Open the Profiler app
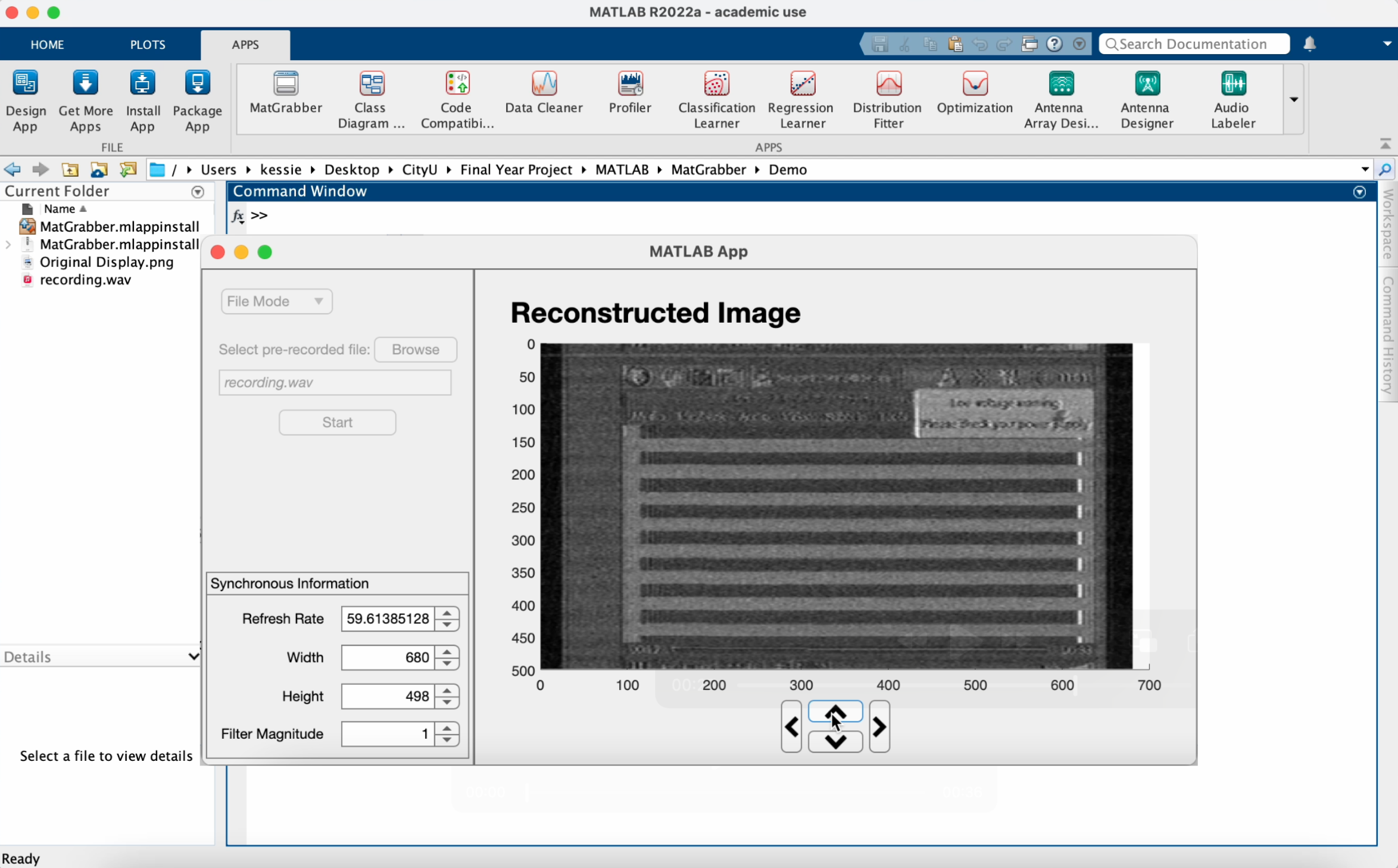The width and height of the screenshot is (1398, 868). pyautogui.click(x=630, y=93)
